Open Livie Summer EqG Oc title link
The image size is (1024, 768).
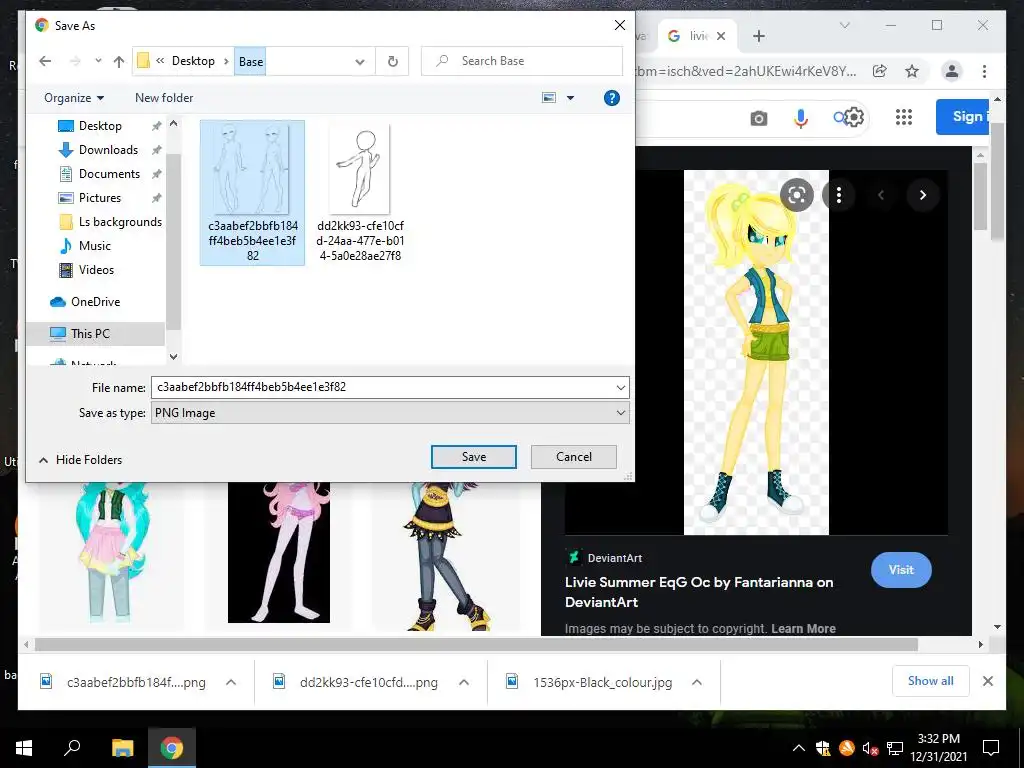coord(699,592)
